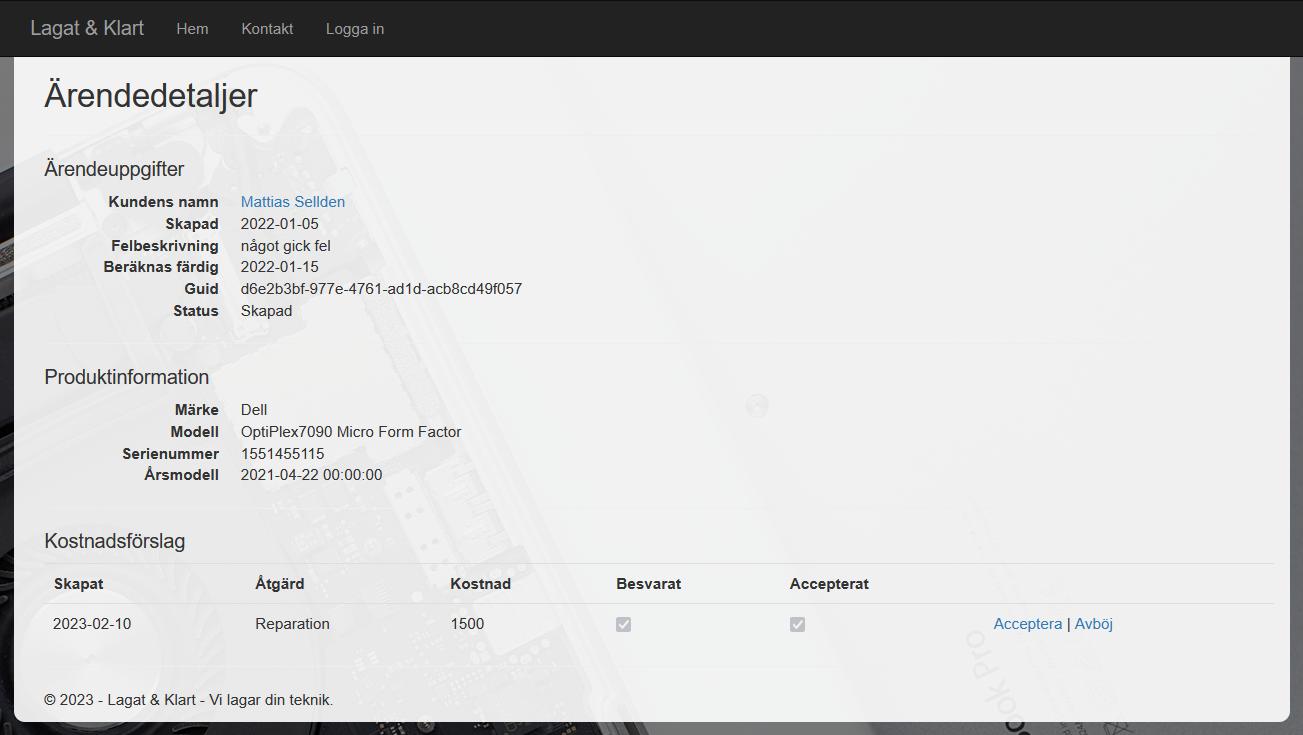Click the Kundens namn label

164,202
